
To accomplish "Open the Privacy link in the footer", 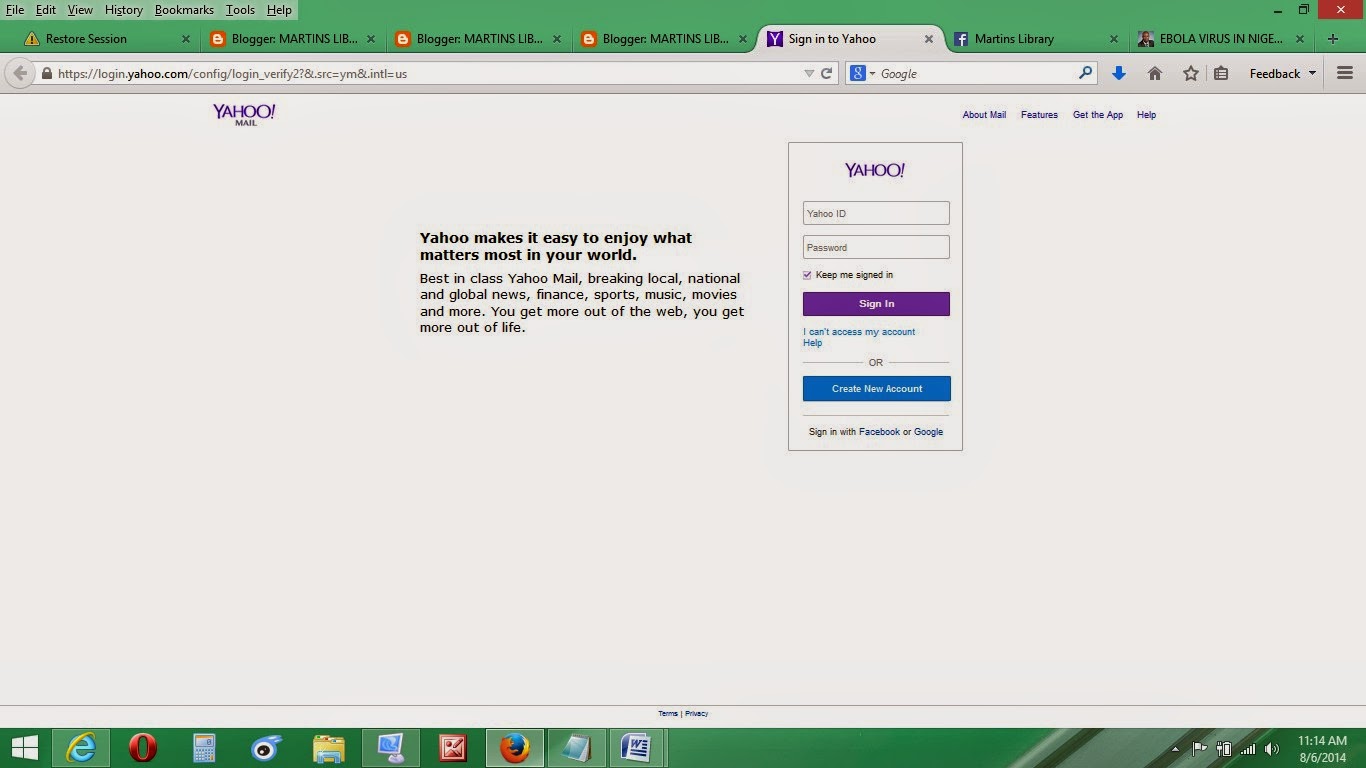I will [696, 714].
